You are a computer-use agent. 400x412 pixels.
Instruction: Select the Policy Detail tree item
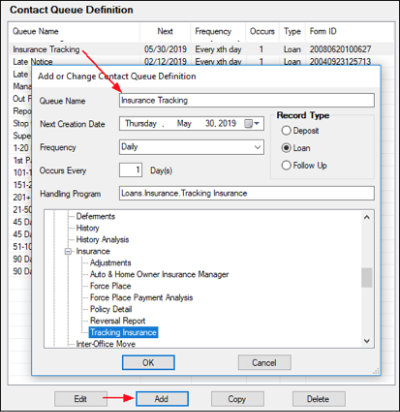click(x=111, y=309)
